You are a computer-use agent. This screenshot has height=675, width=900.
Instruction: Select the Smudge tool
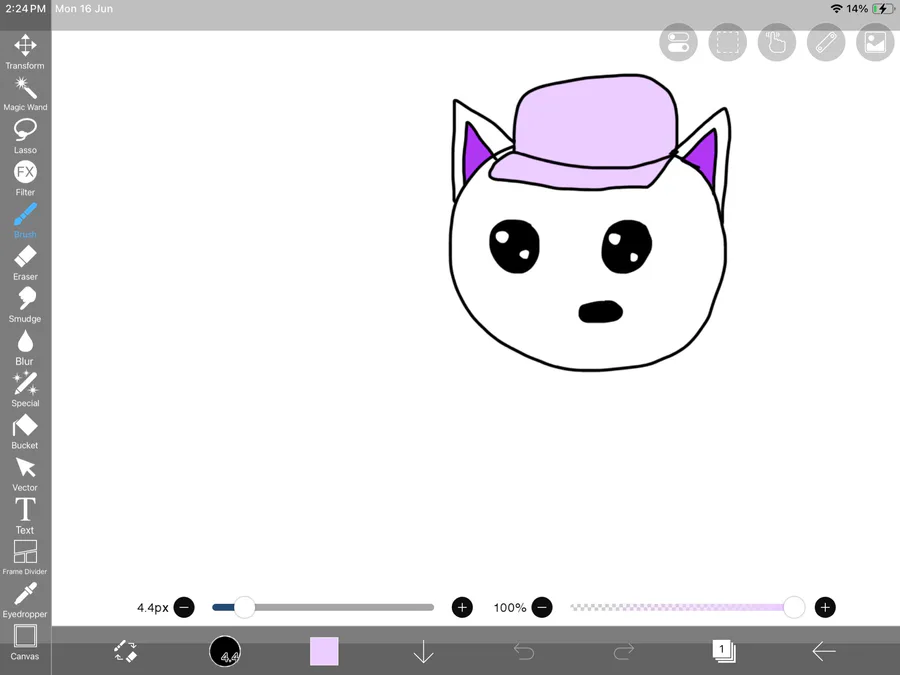pyautogui.click(x=25, y=305)
